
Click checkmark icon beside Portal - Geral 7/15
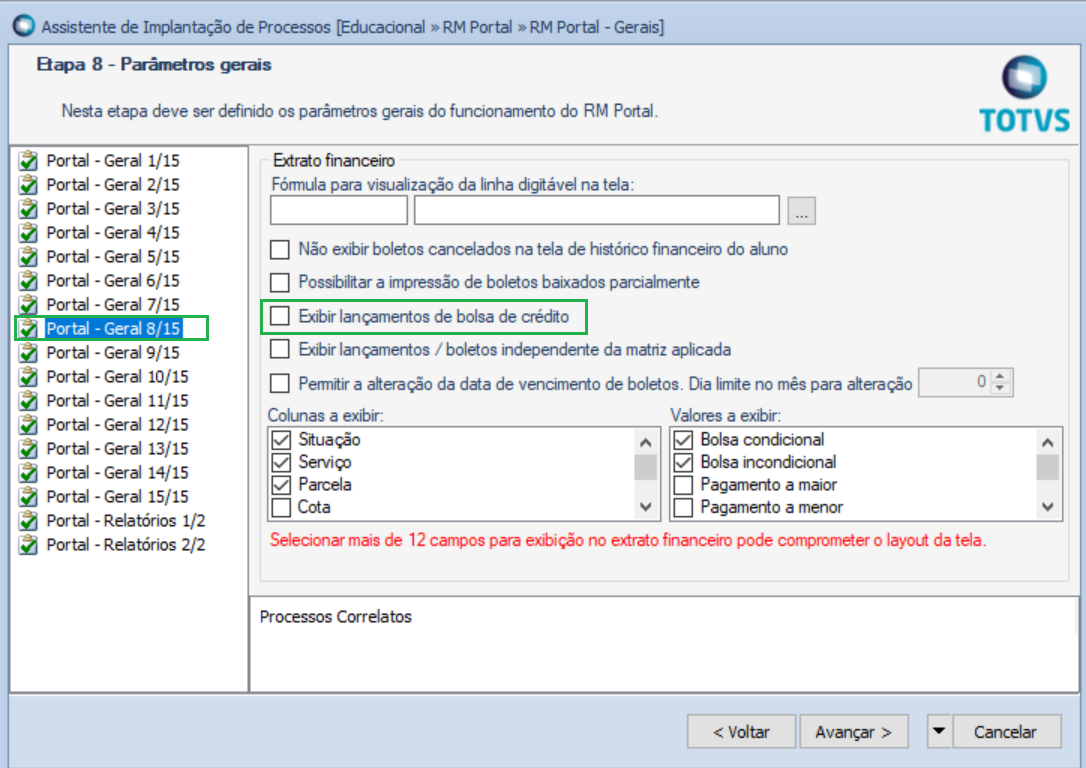[28, 305]
